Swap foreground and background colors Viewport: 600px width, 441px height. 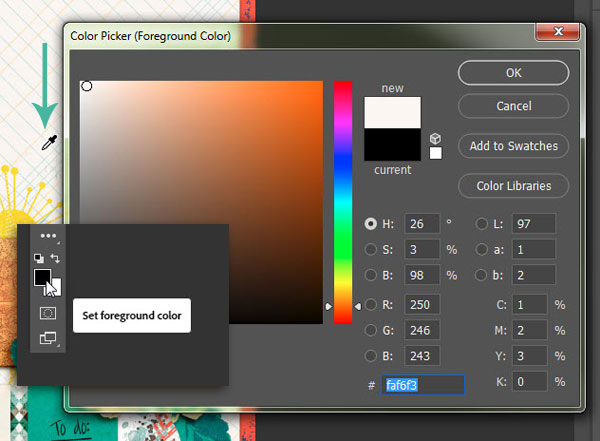tap(55, 258)
